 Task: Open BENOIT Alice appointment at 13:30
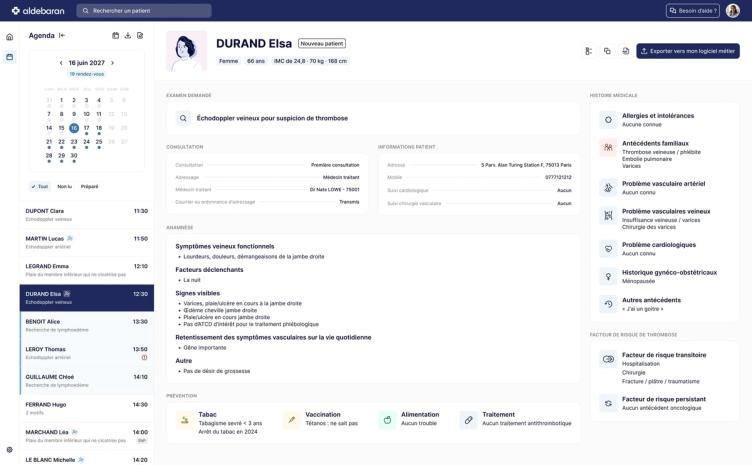[x=87, y=326]
